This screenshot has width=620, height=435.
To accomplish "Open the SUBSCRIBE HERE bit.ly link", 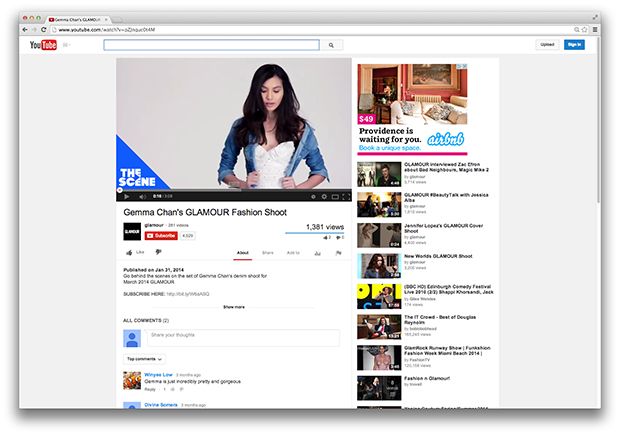I will click(x=188, y=294).
